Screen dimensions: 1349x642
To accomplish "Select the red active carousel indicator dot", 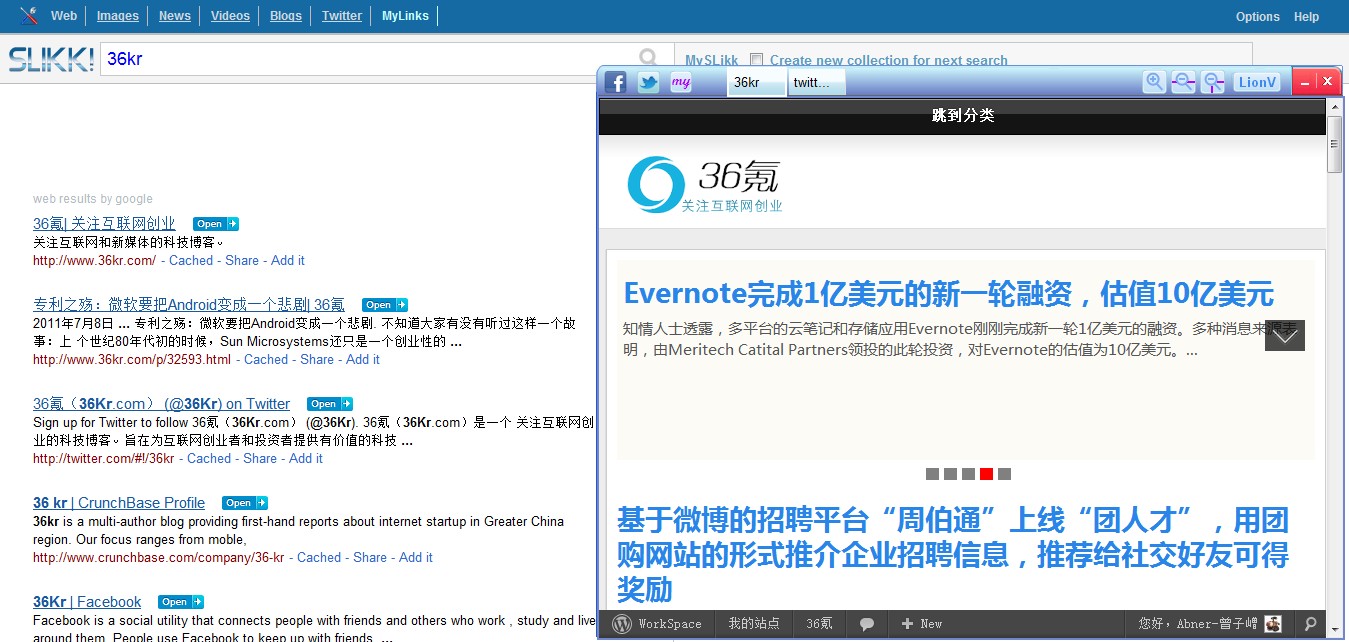I will [x=986, y=474].
